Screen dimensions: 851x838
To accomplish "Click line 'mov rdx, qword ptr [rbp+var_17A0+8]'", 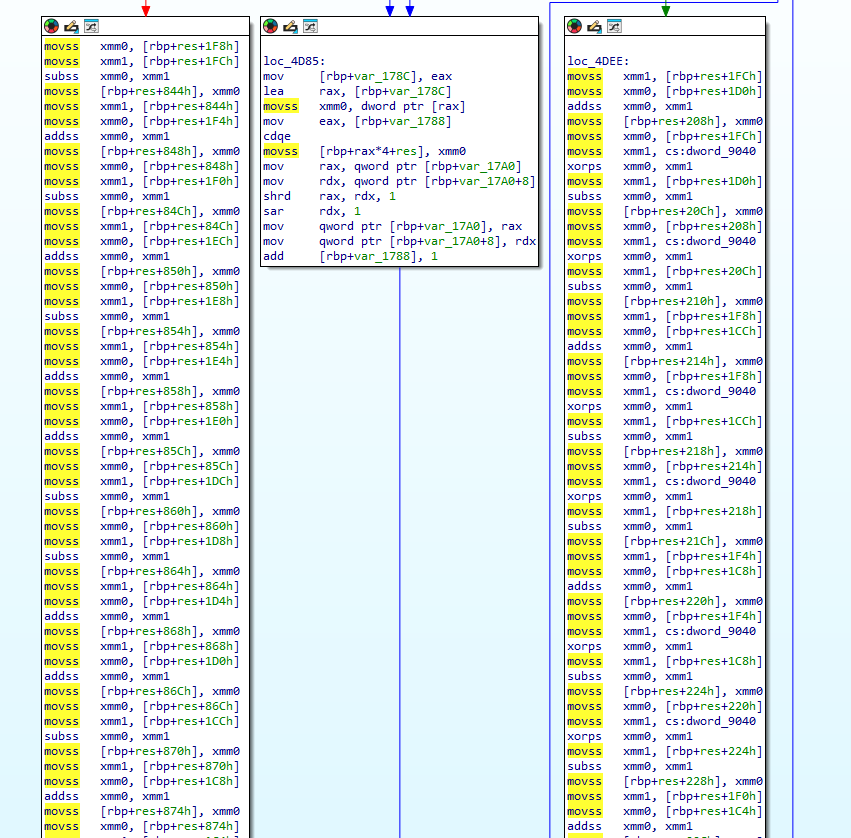I will (399, 181).
